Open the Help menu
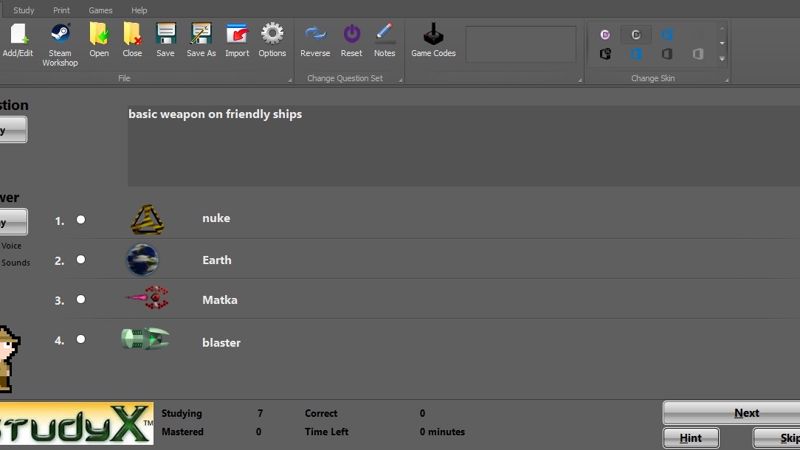The height and width of the screenshot is (450, 800). (139, 10)
